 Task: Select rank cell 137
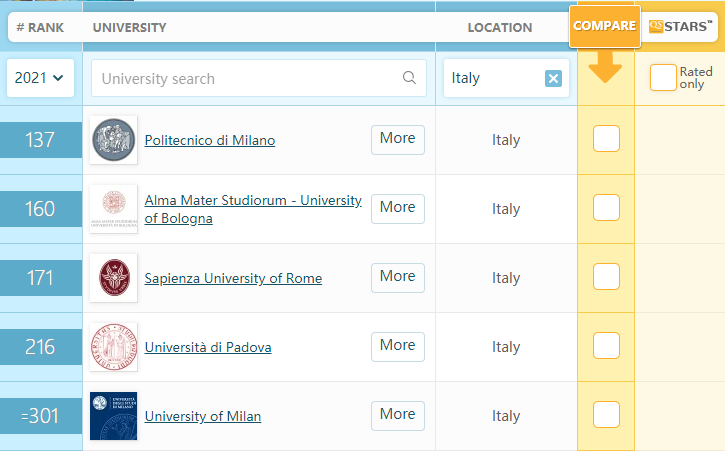click(x=41, y=140)
